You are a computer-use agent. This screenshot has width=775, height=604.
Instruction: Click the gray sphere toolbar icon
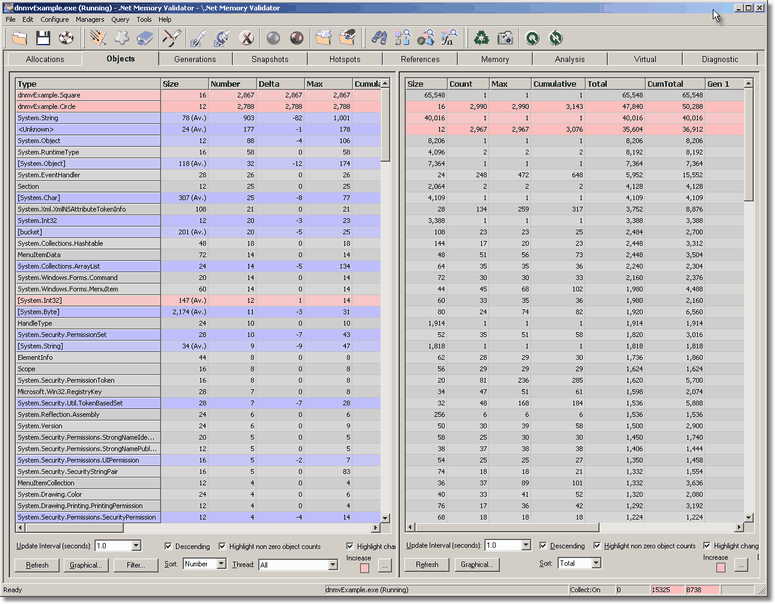click(273, 38)
